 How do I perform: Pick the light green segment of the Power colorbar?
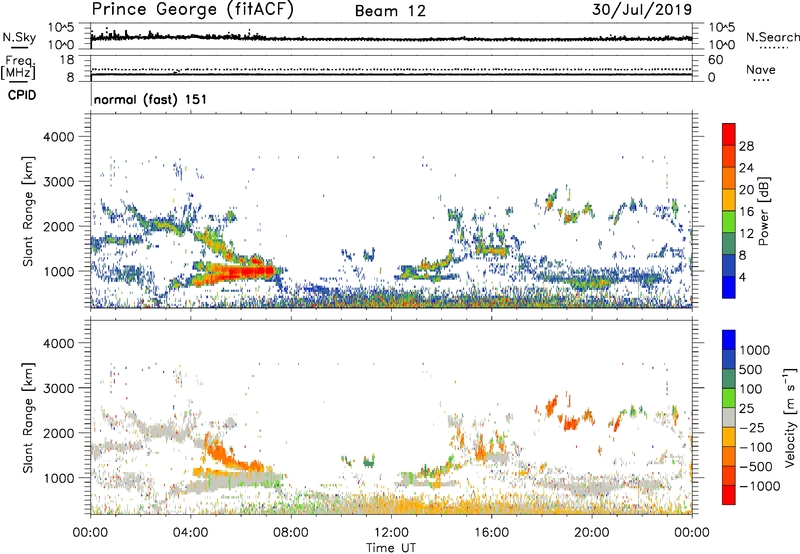point(729,222)
